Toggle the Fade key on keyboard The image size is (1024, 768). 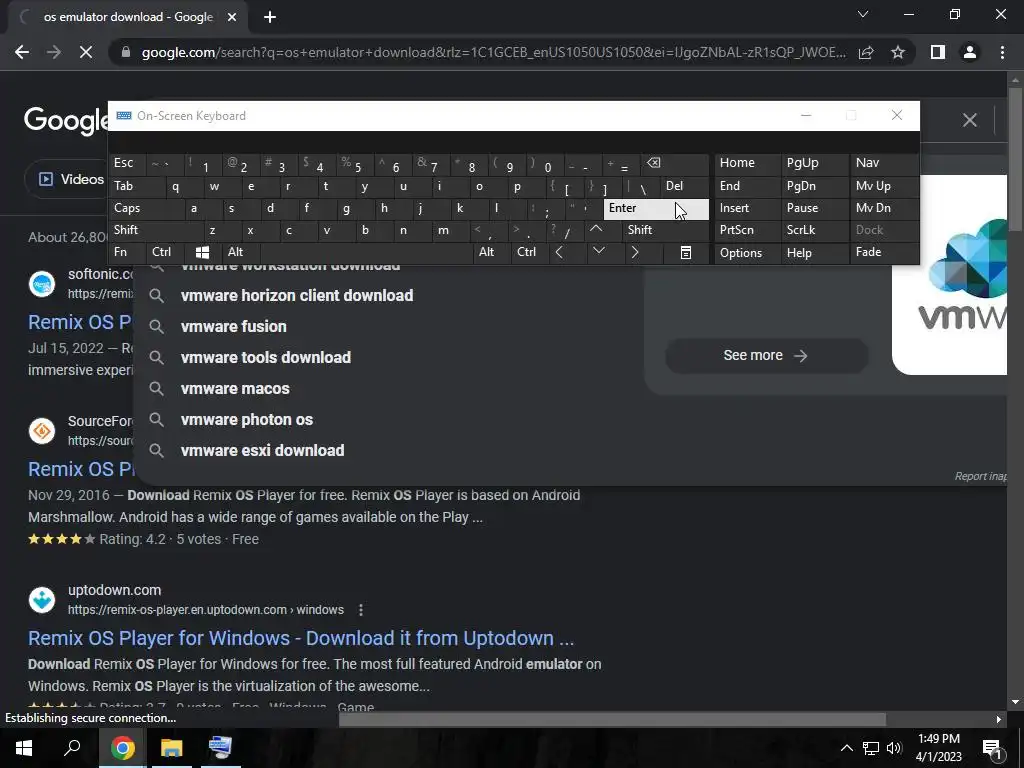[884, 252]
